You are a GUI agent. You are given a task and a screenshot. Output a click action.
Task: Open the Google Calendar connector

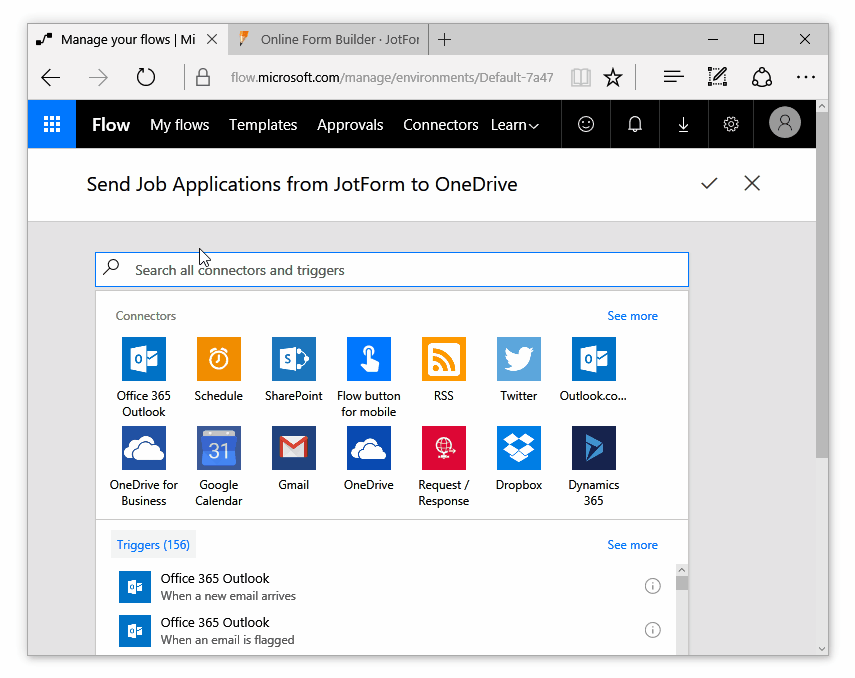click(x=218, y=448)
